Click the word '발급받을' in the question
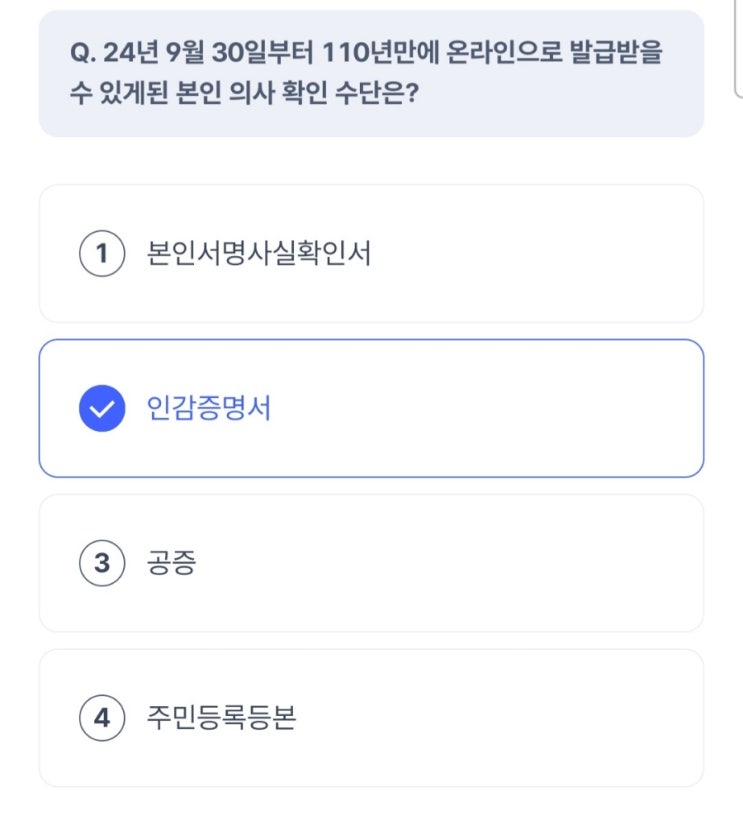The image size is (743, 815). pyautogui.click(x=607, y=53)
